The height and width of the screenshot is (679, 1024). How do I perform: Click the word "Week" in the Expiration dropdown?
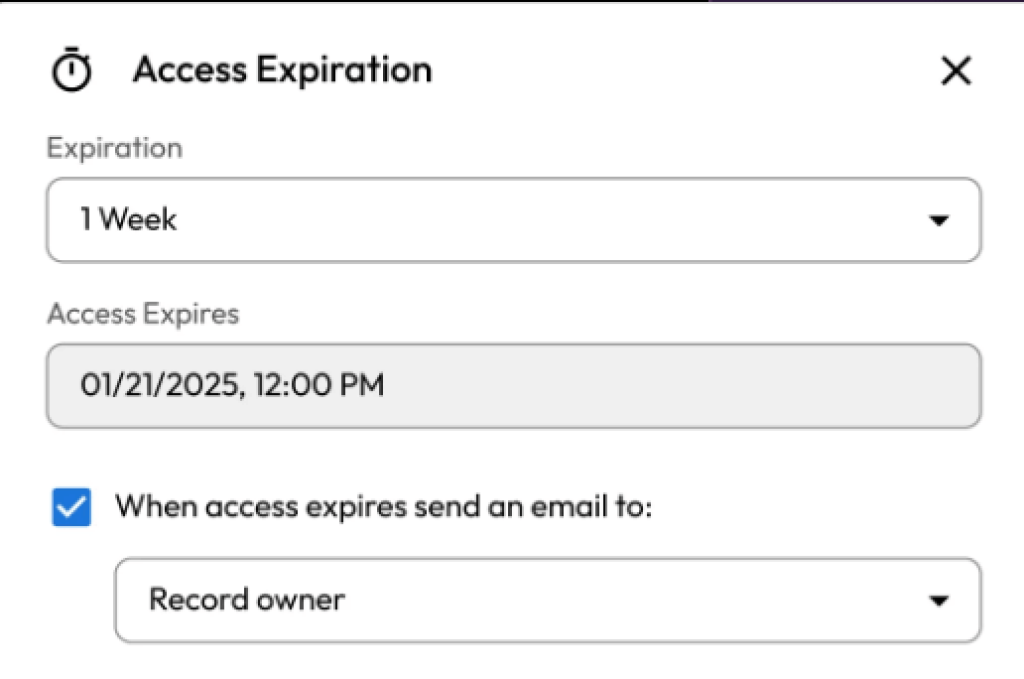click(138, 220)
